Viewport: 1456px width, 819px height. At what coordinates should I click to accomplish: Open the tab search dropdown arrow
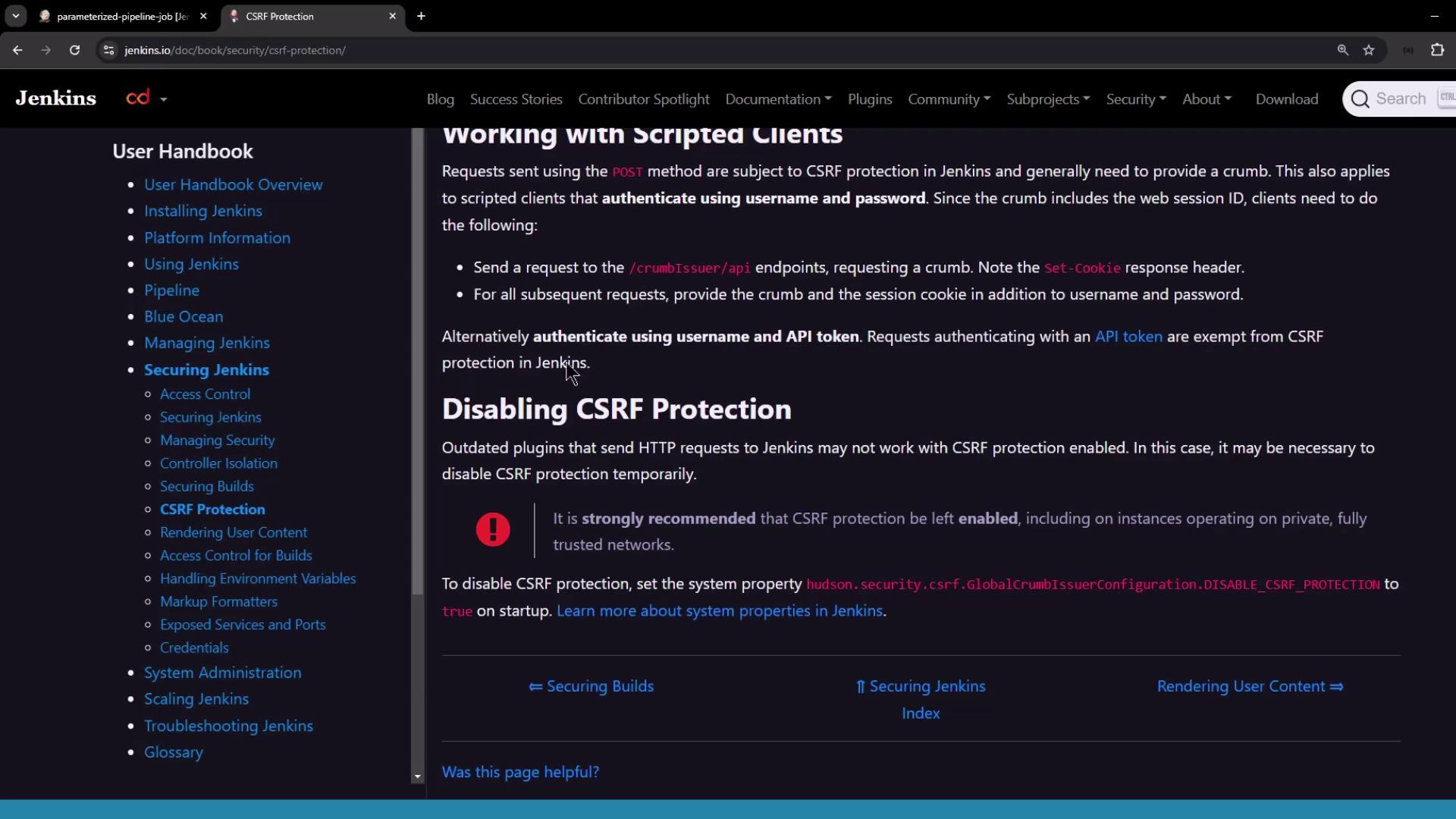tap(15, 16)
